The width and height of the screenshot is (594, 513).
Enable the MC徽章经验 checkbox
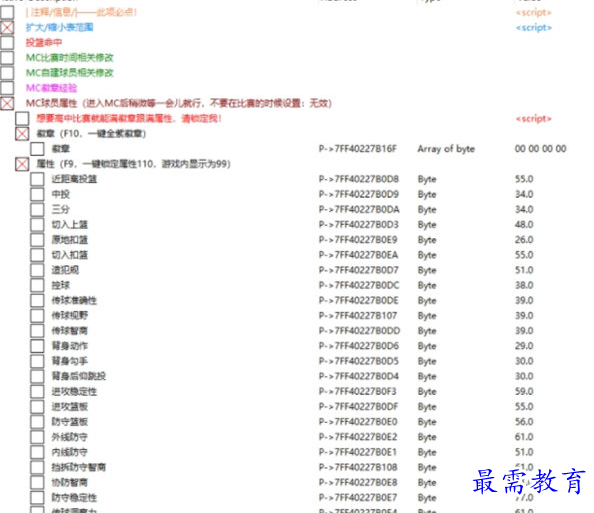7,88
